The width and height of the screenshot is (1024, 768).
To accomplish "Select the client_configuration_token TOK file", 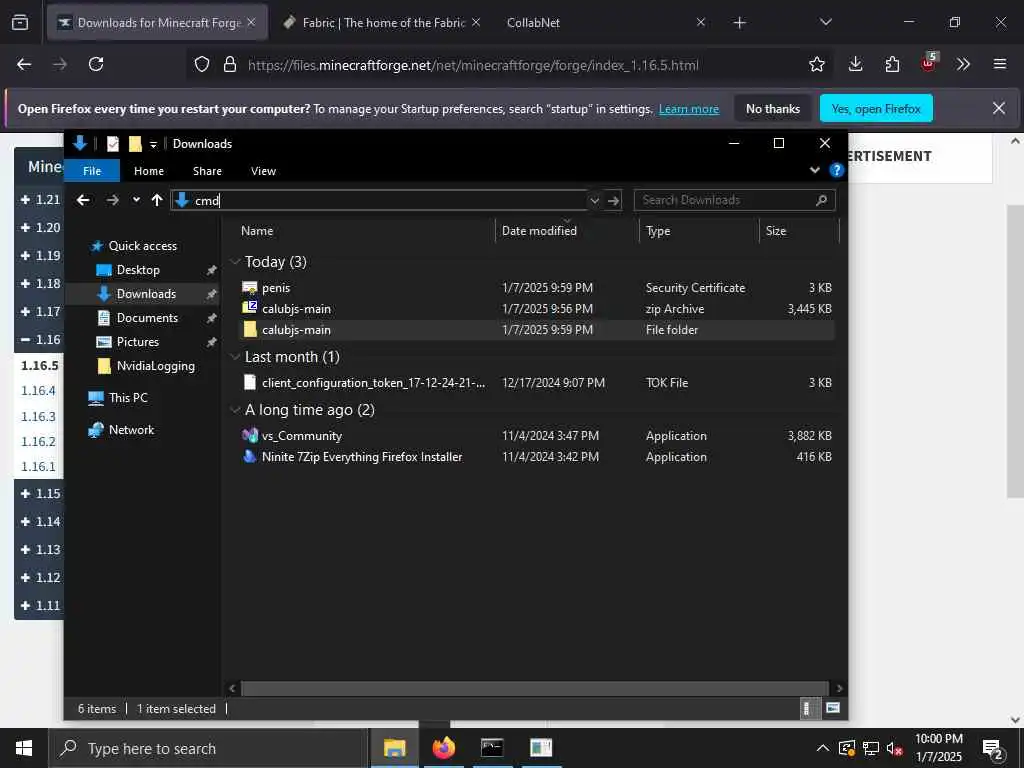I will [537, 383].
